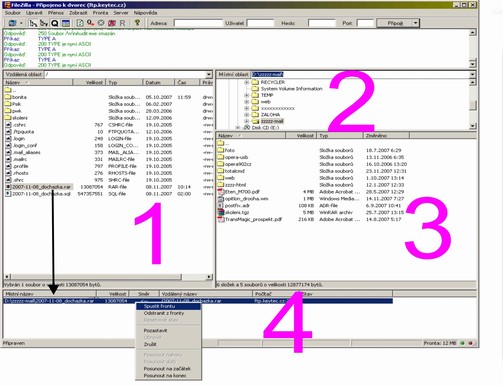
Task: Click the Reconnect R toolbar icon
Action: pyautogui.click(x=122, y=23)
